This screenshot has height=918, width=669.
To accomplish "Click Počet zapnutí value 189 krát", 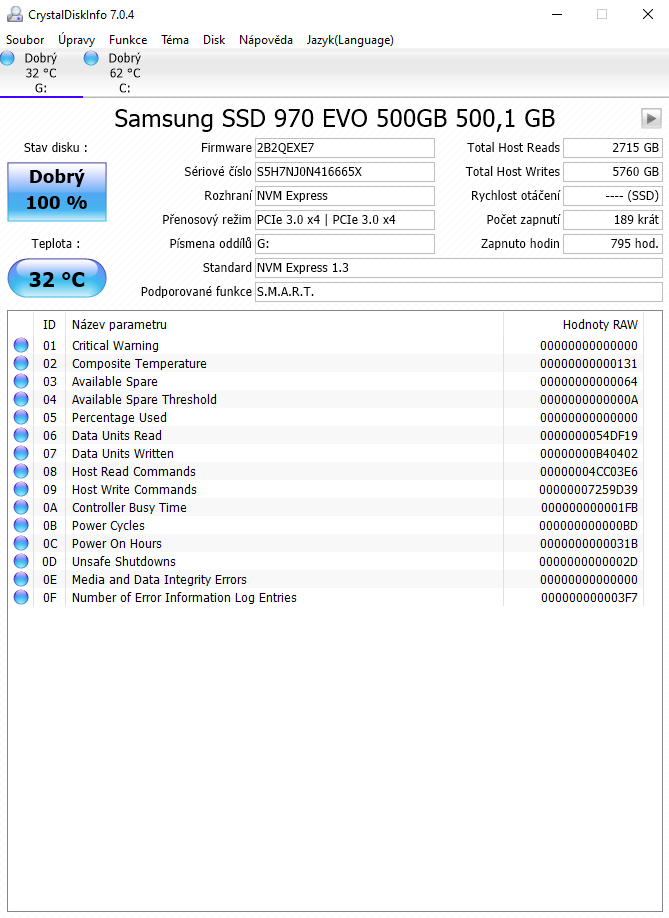I will point(613,220).
